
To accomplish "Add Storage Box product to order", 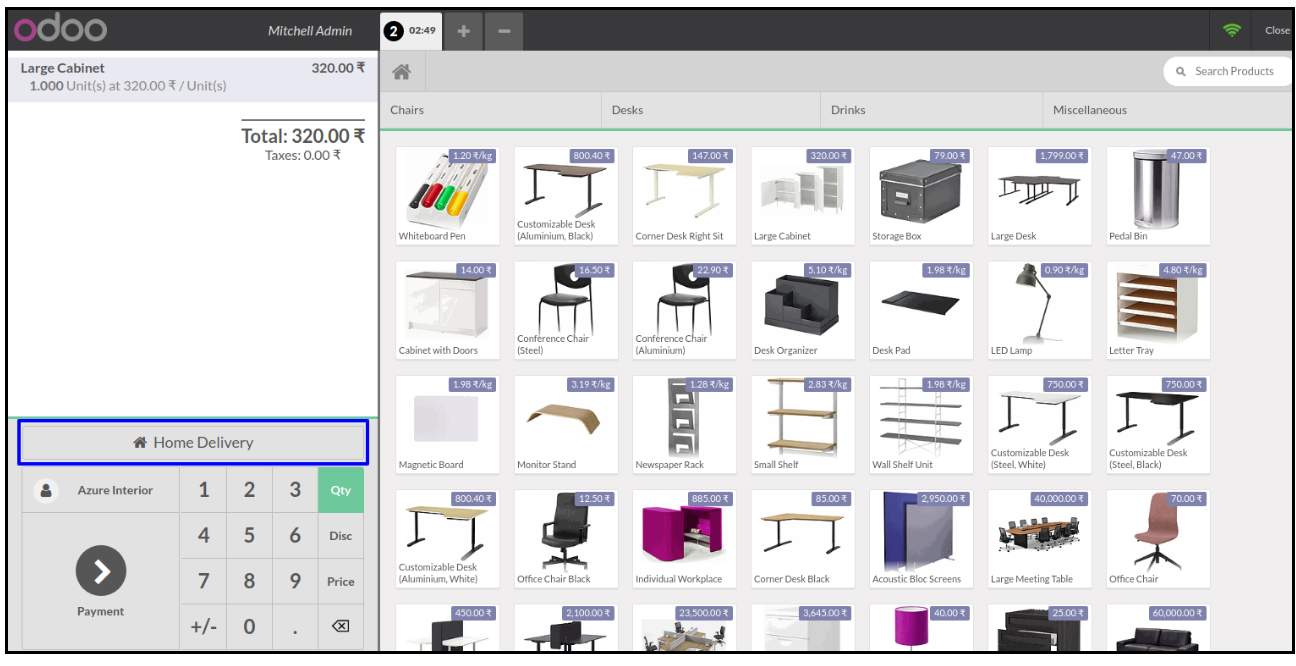I will (x=920, y=195).
